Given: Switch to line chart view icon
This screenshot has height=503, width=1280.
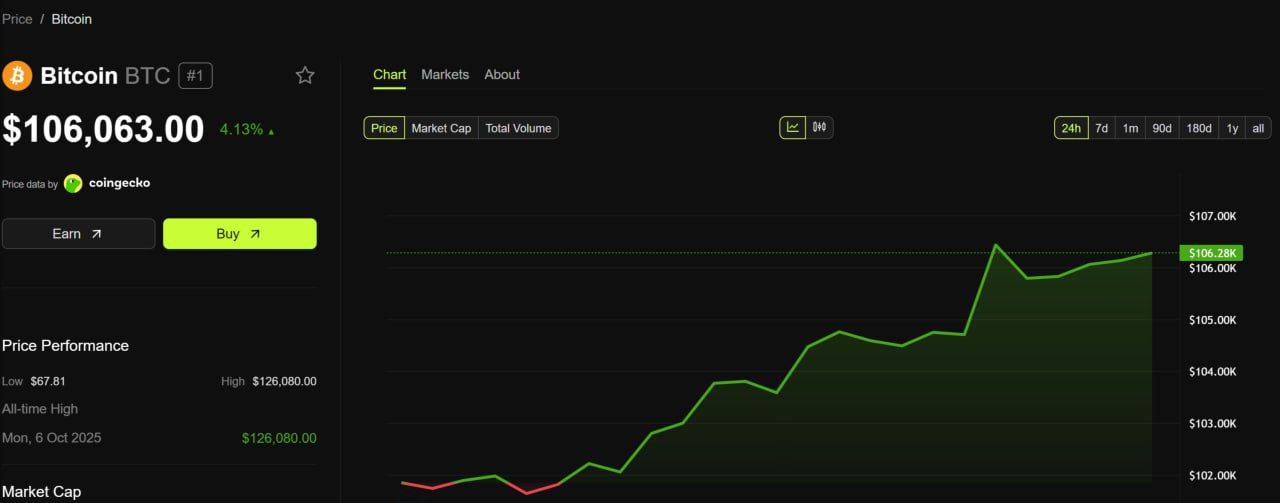Looking at the screenshot, I should coord(792,127).
